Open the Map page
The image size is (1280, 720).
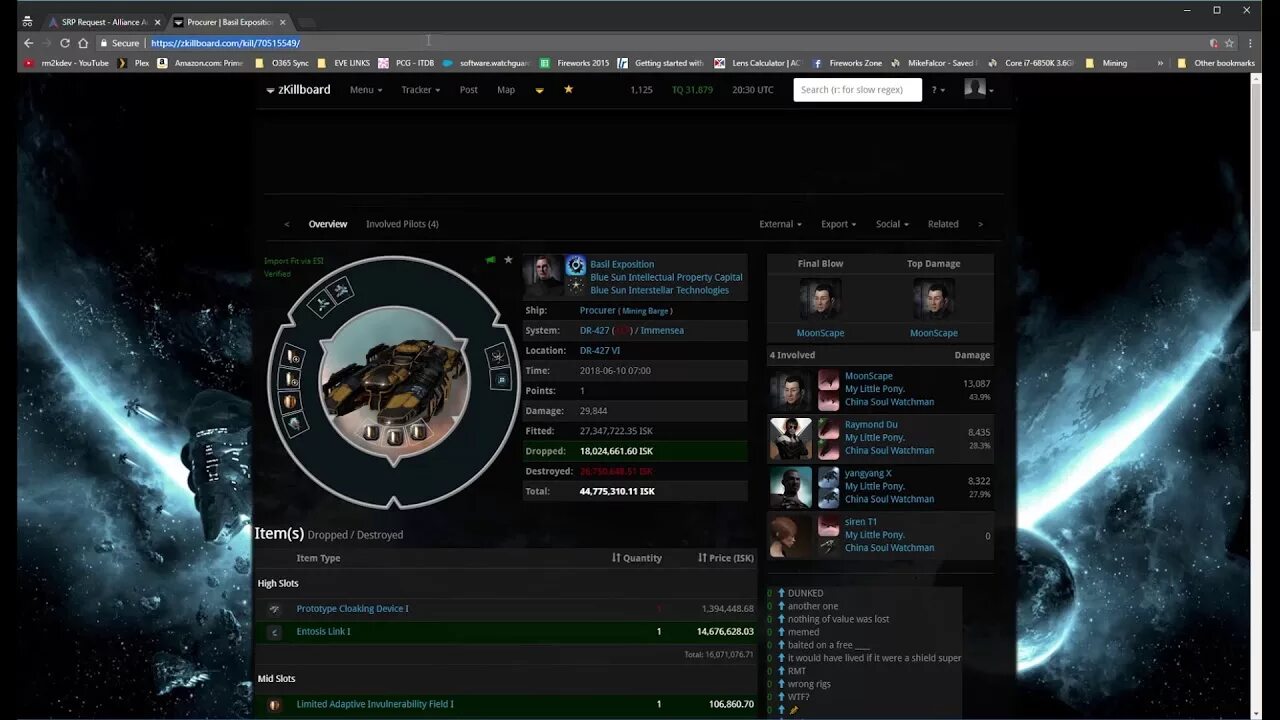[506, 90]
